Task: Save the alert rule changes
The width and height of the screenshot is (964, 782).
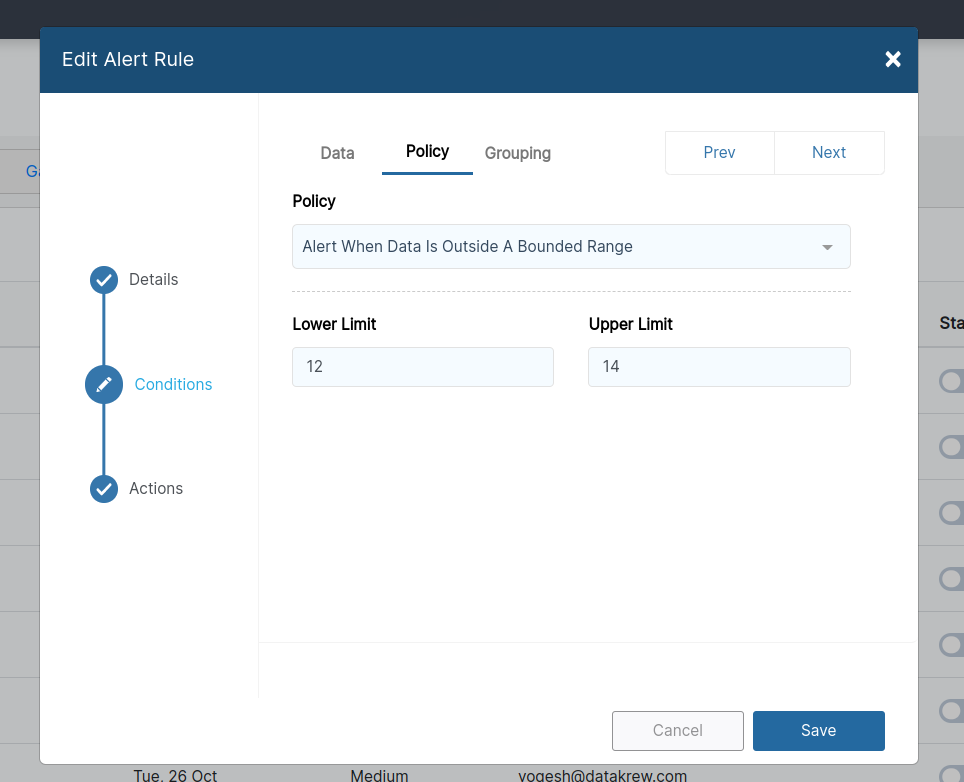Action: coord(818,730)
